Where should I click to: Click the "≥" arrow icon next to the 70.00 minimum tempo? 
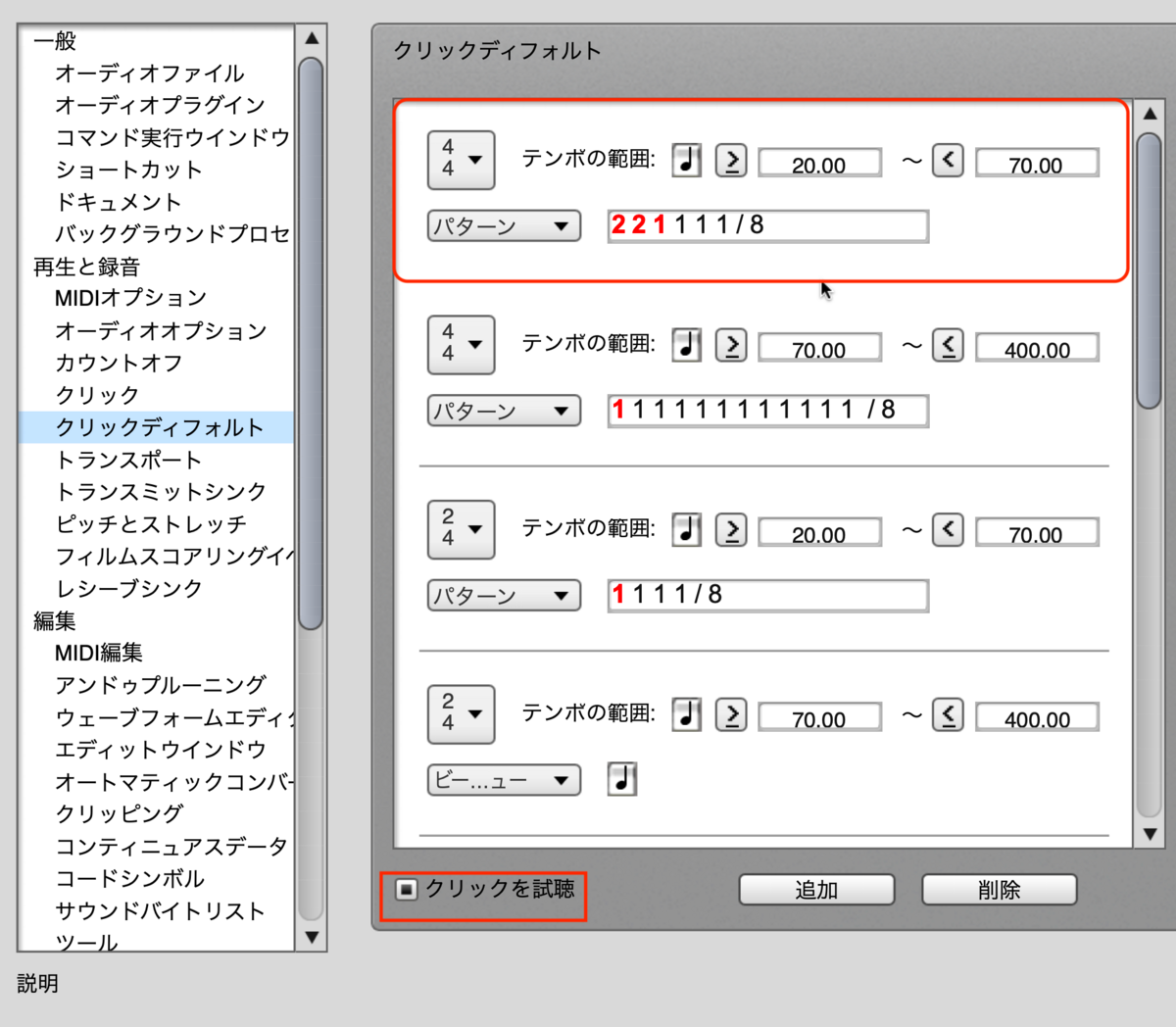731,345
